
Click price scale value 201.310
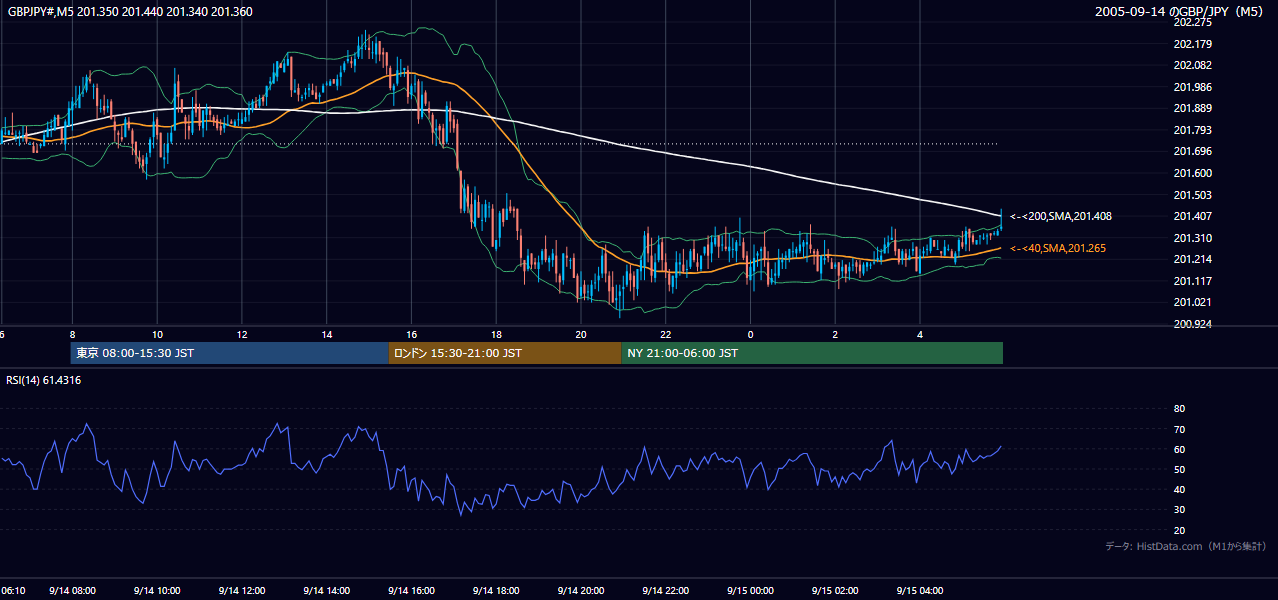1192,238
